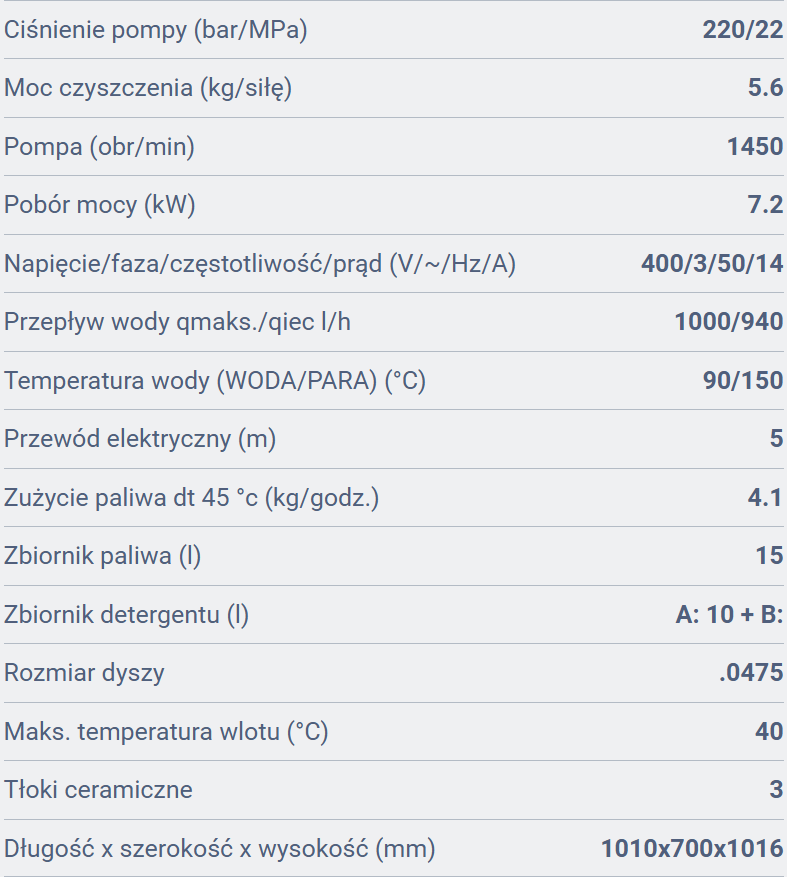The image size is (787, 877).
Task: Select the 1010x700x1016 dimensions value
Action: pyautogui.click(x=692, y=849)
